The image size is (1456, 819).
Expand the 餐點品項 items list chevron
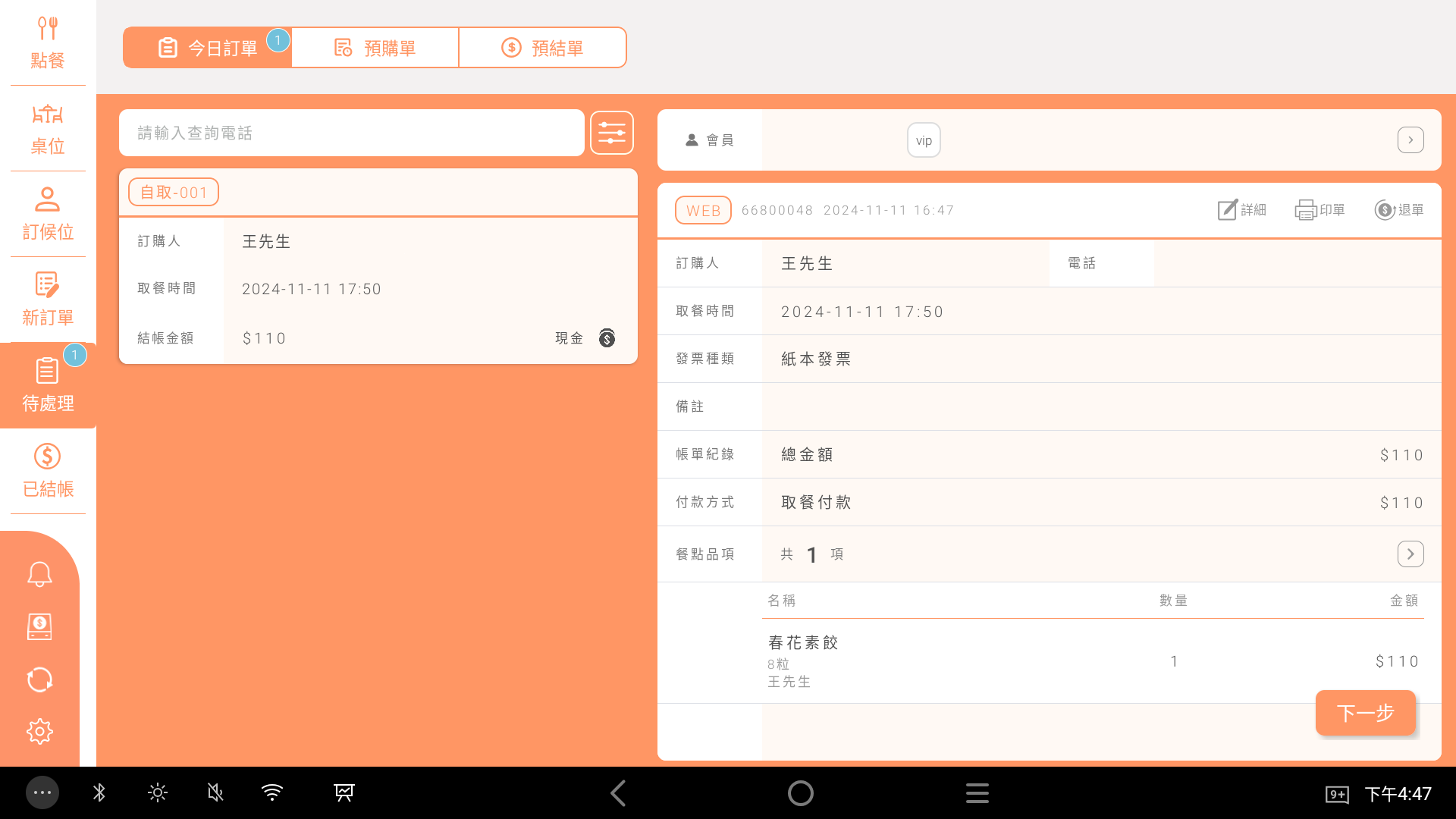point(1410,554)
